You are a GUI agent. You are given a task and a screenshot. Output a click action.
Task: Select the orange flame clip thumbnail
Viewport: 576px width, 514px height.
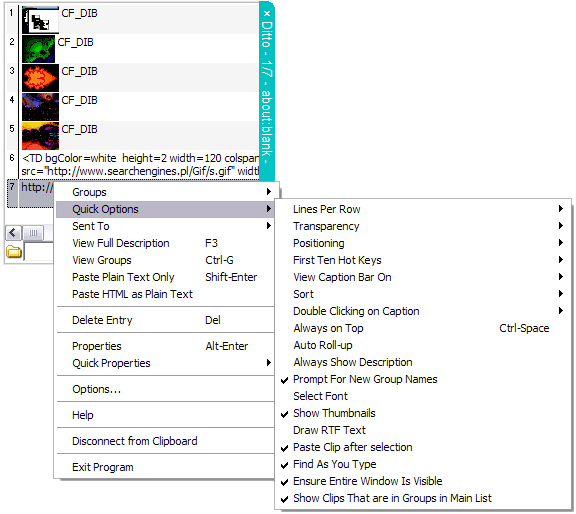(x=40, y=78)
